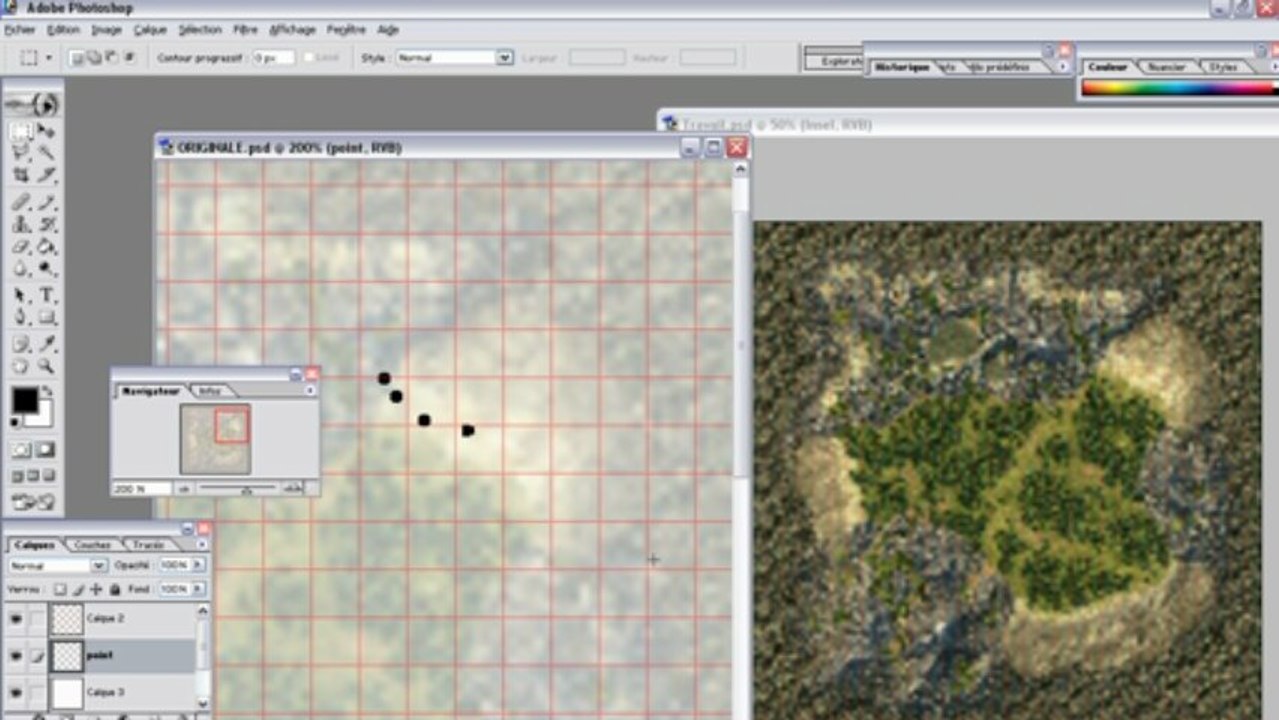Select the Paint Bucket tool
Screen dimensions: 1279x720
click(46, 246)
